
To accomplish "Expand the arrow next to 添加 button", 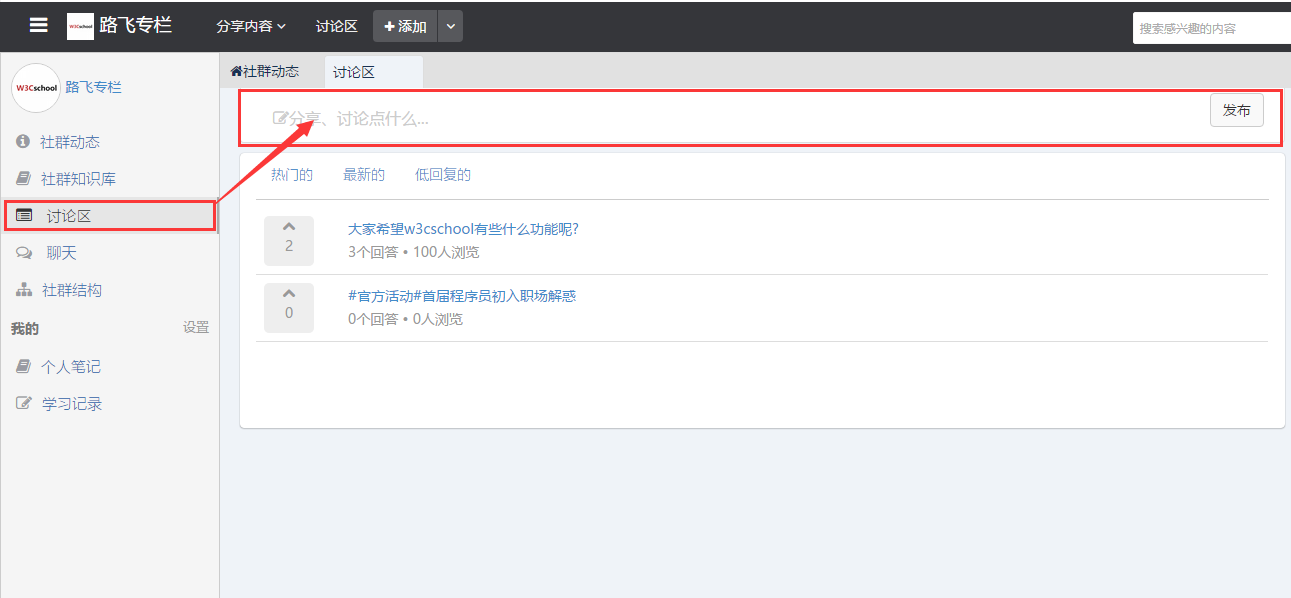I will pos(451,27).
